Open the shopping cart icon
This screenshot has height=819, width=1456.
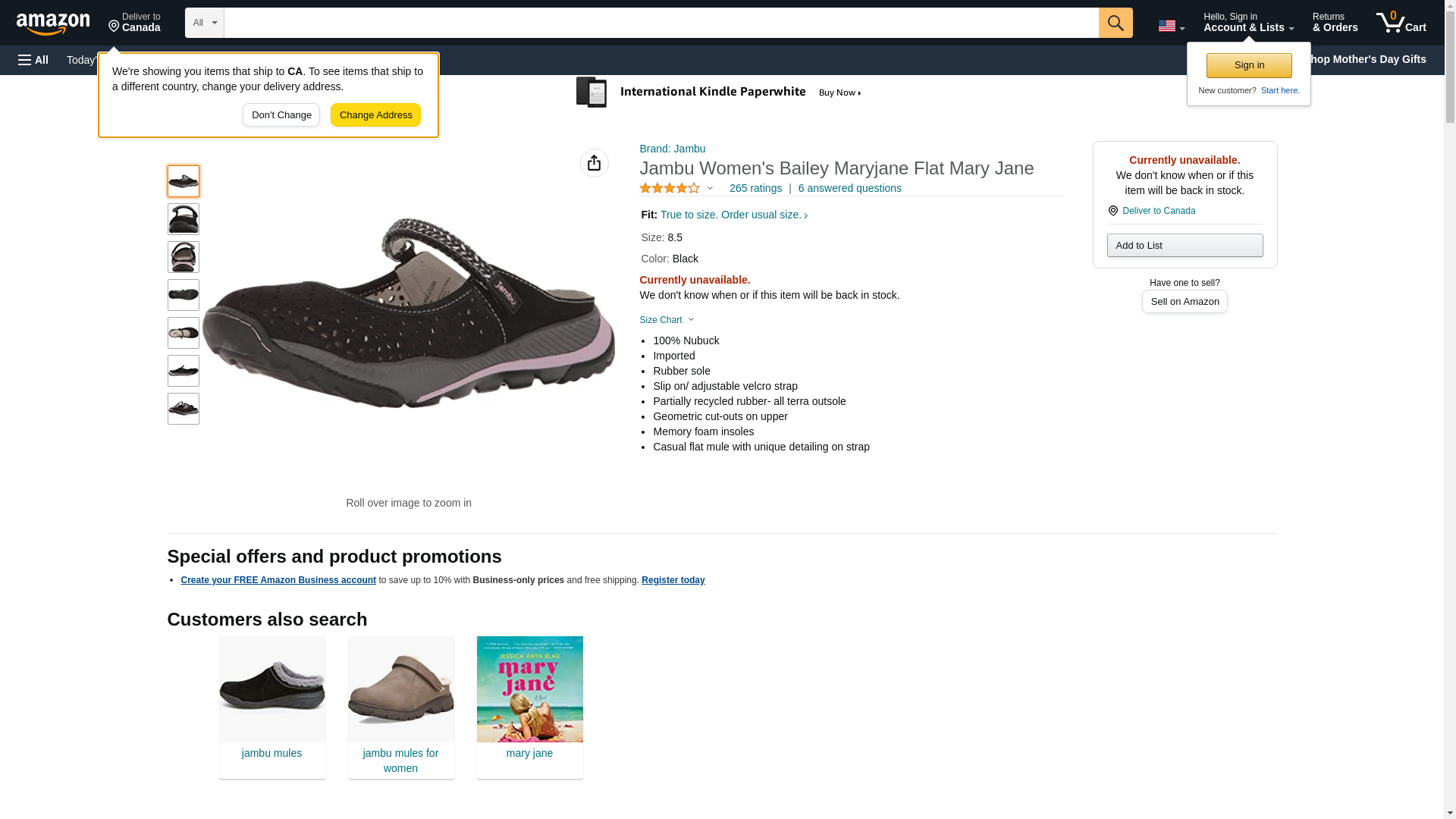point(1401,22)
